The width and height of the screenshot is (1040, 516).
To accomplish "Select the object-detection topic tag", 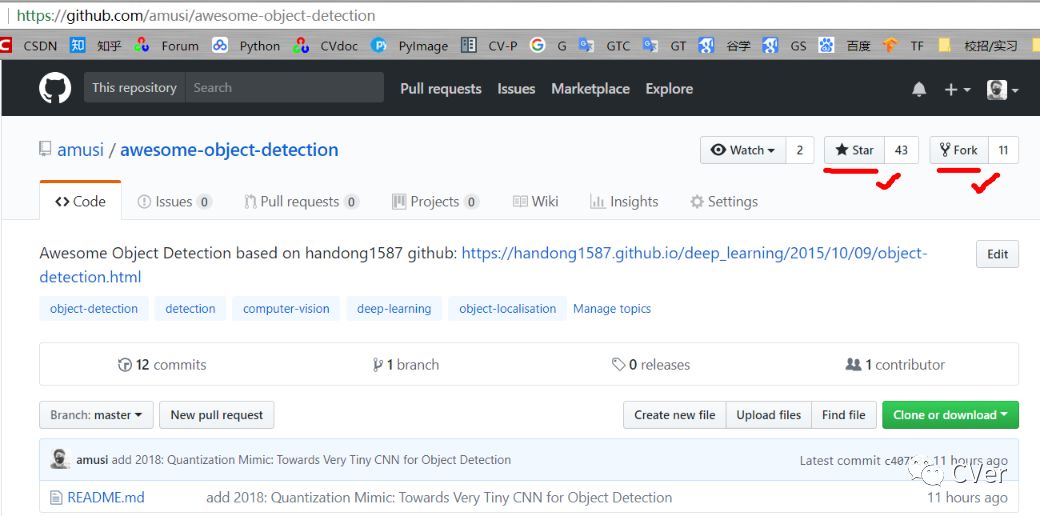I will pyautogui.click(x=94, y=308).
